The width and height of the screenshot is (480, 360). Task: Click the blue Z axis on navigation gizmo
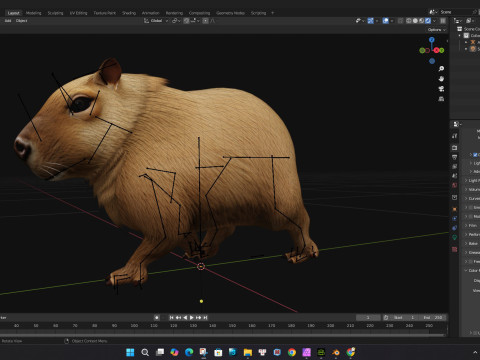432,40
